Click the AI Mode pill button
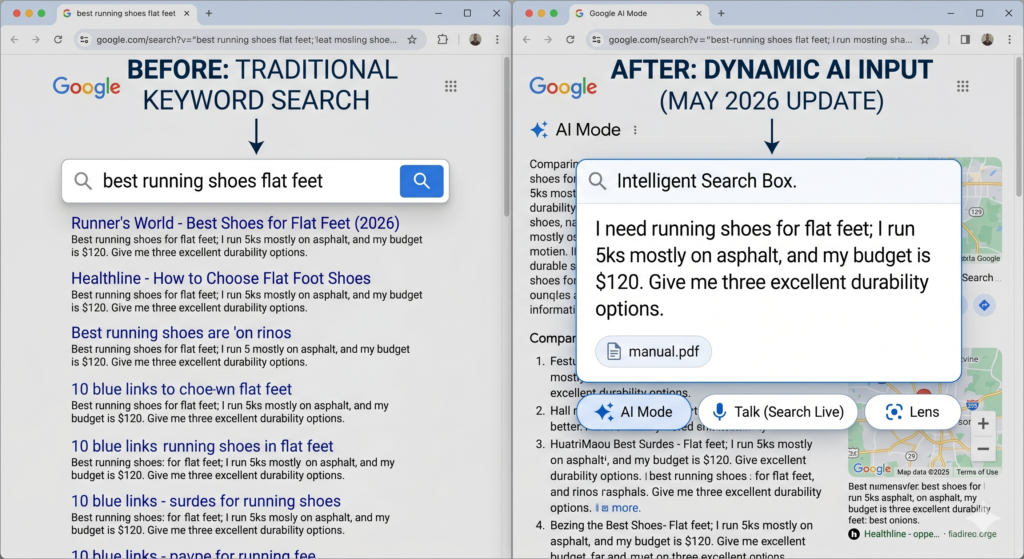This screenshot has height=559, width=1024. [x=633, y=412]
